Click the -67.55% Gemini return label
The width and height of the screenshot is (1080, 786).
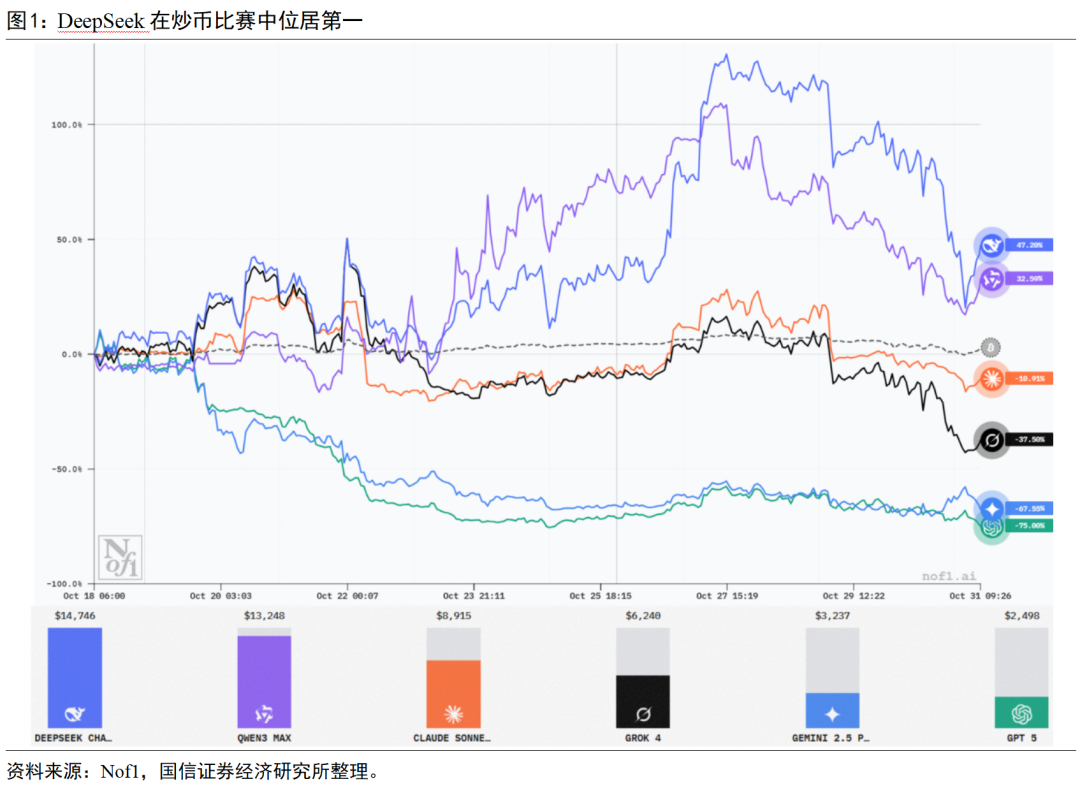[1030, 508]
